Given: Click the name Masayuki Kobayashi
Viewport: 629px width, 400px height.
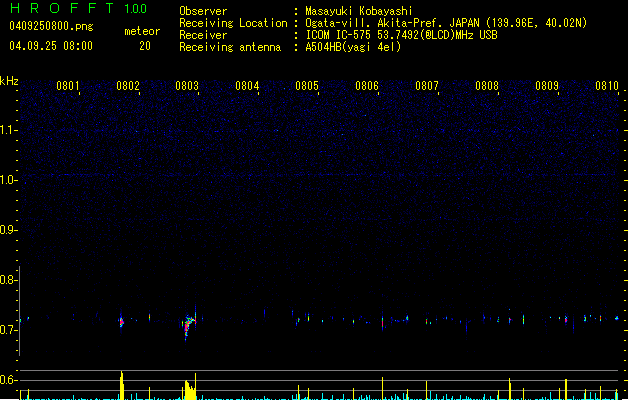Looking at the screenshot, I should 359,11.
